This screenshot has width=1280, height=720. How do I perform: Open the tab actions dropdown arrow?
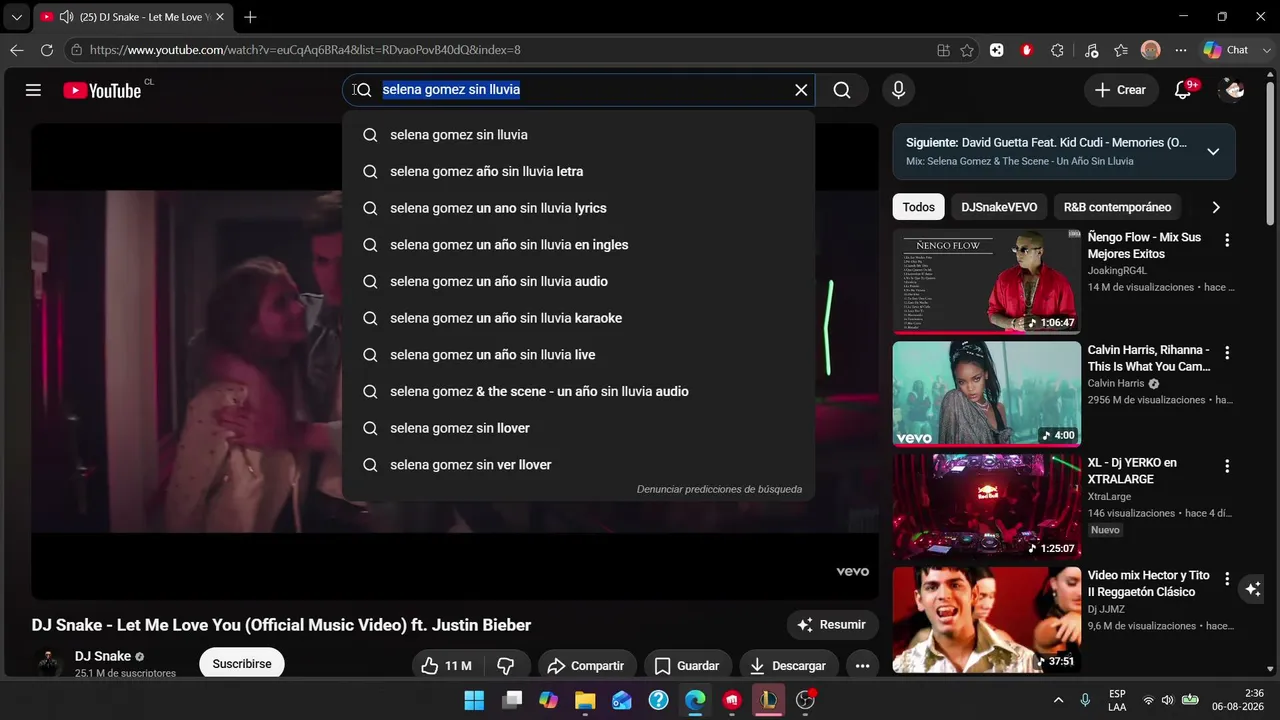click(16, 17)
